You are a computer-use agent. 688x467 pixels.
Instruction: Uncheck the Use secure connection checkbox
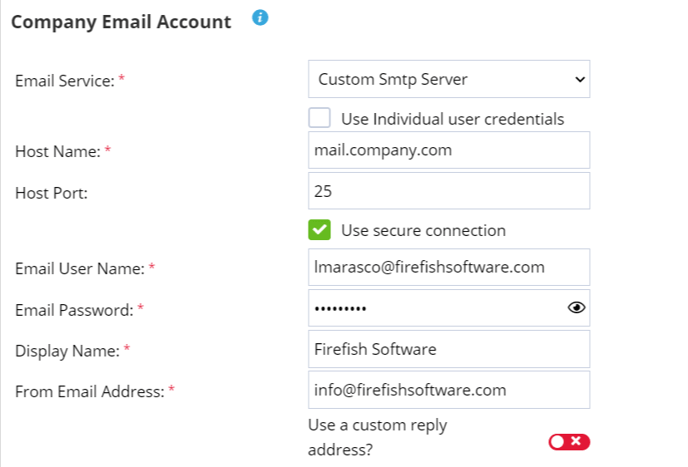tap(320, 230)
